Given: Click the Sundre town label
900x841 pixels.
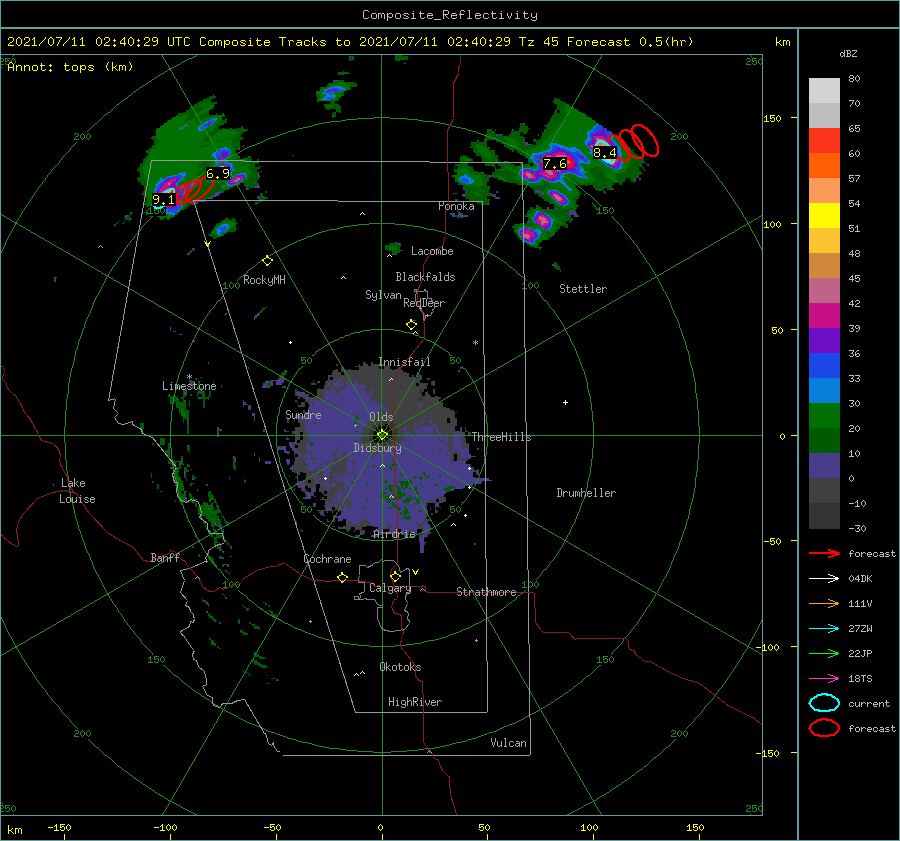Looking at the screenshot, I should click(303, 415).
